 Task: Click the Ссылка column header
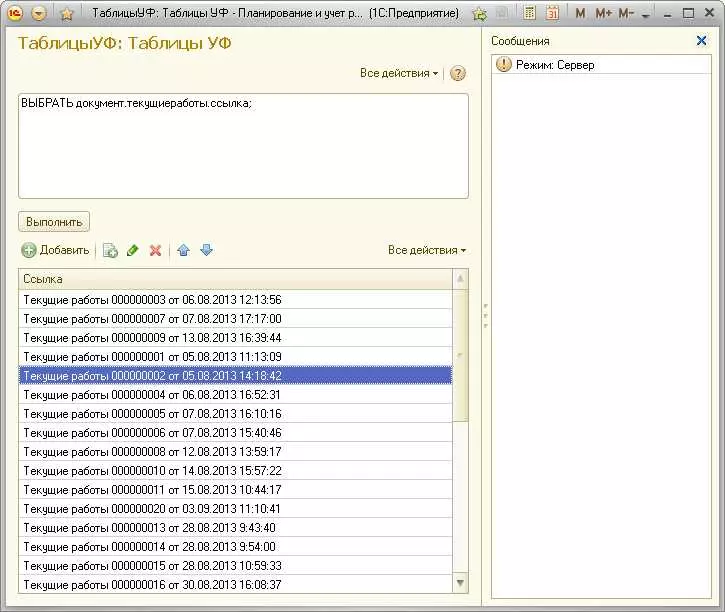pyautogui.click(x=236, y=279)
